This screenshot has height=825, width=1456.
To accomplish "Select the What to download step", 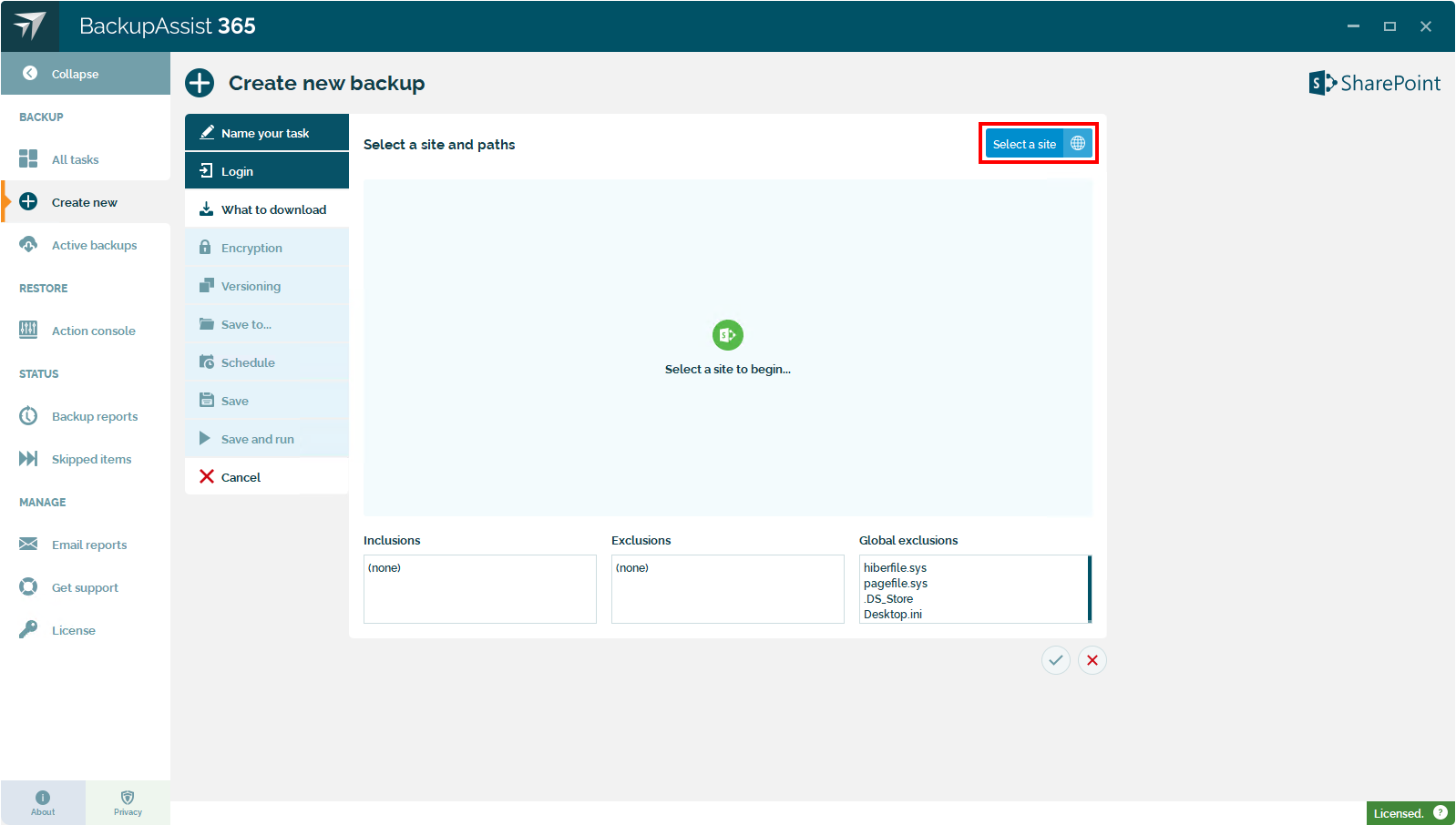I will (x=267, y=209).
